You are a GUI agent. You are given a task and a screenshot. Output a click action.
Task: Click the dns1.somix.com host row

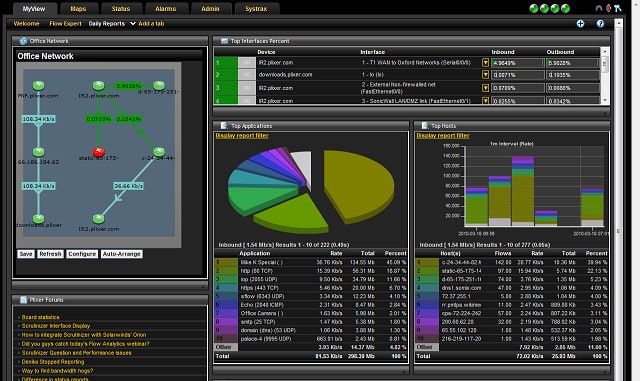point(512,288)
